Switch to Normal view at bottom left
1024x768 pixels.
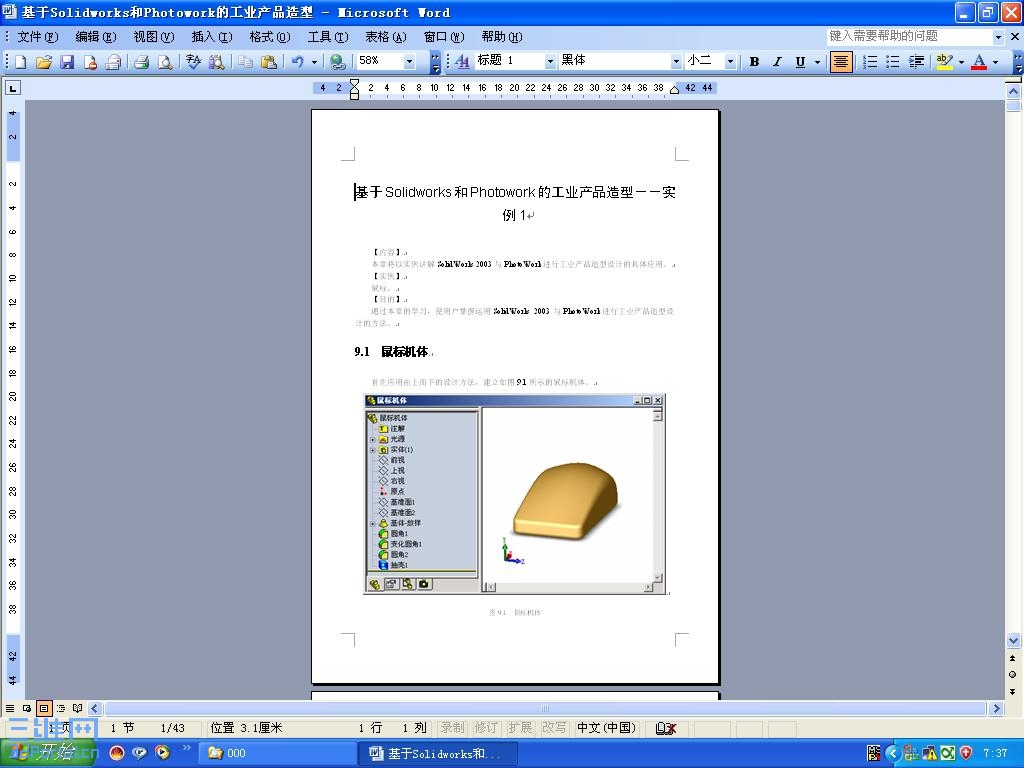(10, 708)
